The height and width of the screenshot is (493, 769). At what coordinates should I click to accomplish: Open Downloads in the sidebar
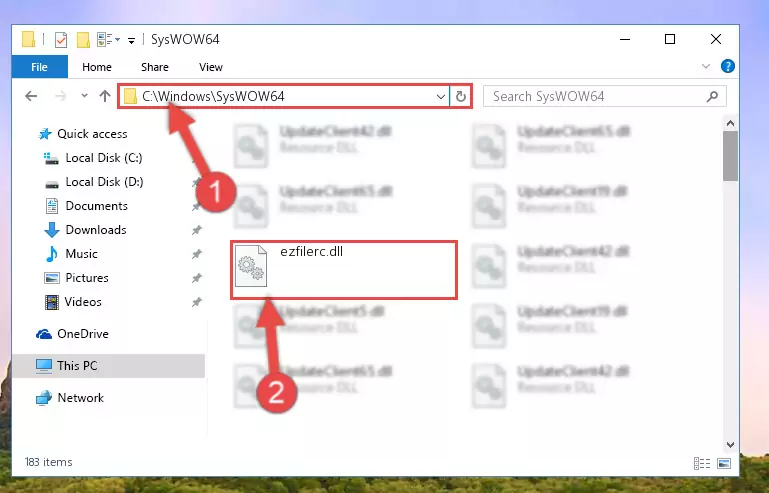(96, 230)
